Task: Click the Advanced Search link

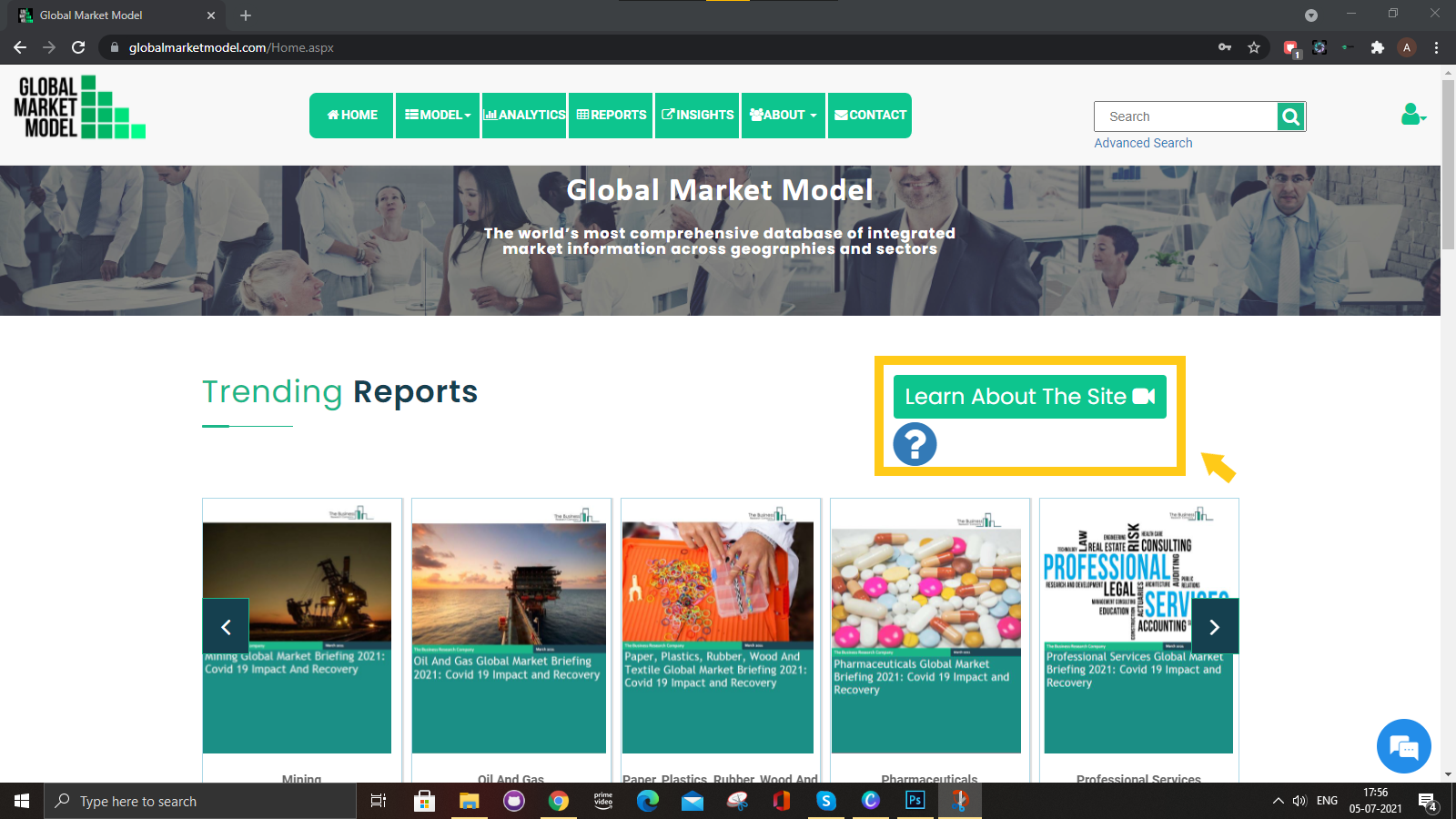Action: click(1143, 143)
